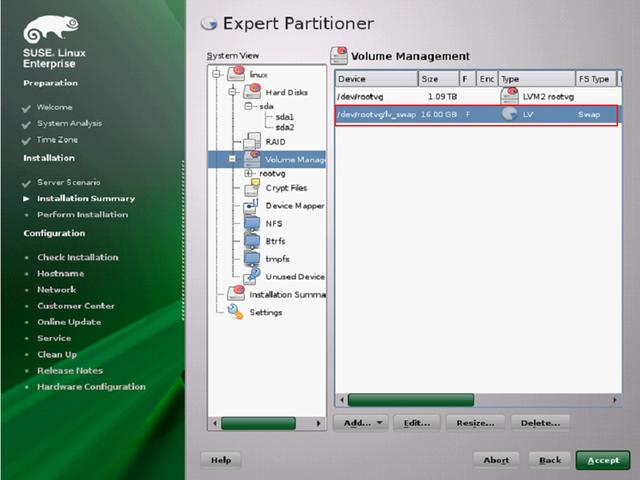
Task: Collapse the Hard Disks tree node
Action: pyautogui.click(x=233, y=91)
